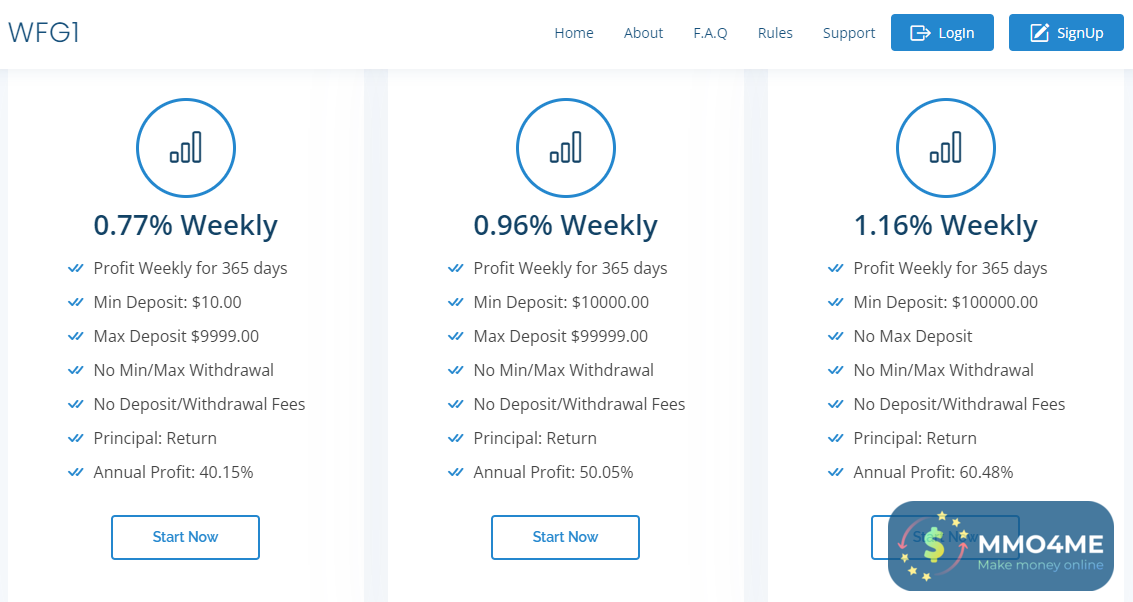Click 'No Deposit/Withdrawal Fees' in 0.77% plan
Screen dimensions: 1133x602
[x=199, y=404]
